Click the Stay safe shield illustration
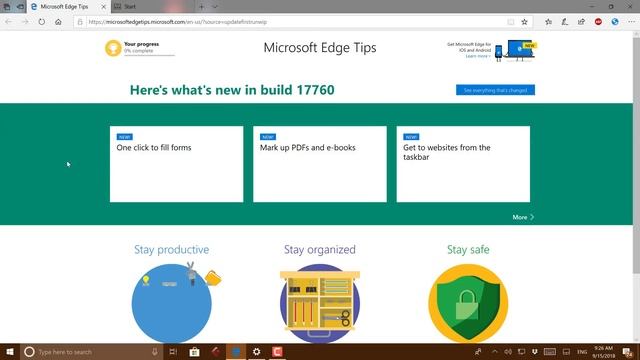Screen dimensions: 640x360 (468, 304)
